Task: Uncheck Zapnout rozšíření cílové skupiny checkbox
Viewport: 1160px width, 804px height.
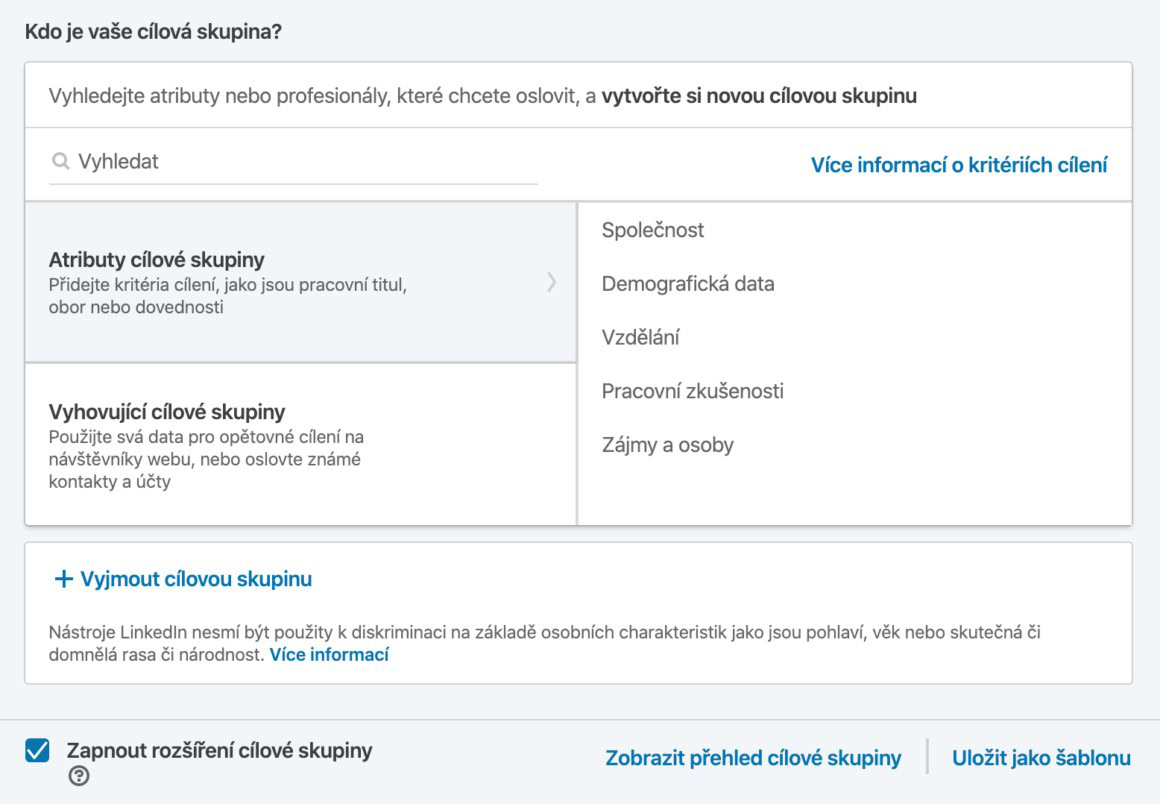Action: [x=37, y=750]
